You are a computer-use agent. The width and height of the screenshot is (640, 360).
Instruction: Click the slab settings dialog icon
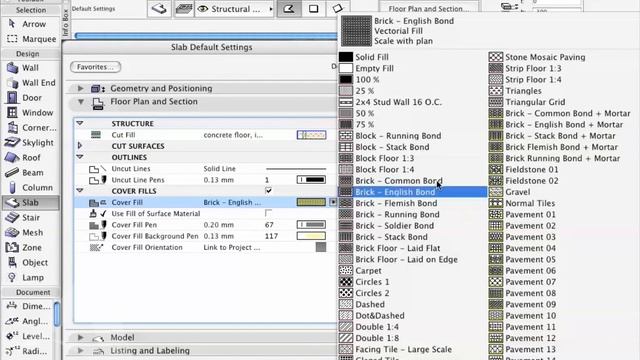(159, 9)
